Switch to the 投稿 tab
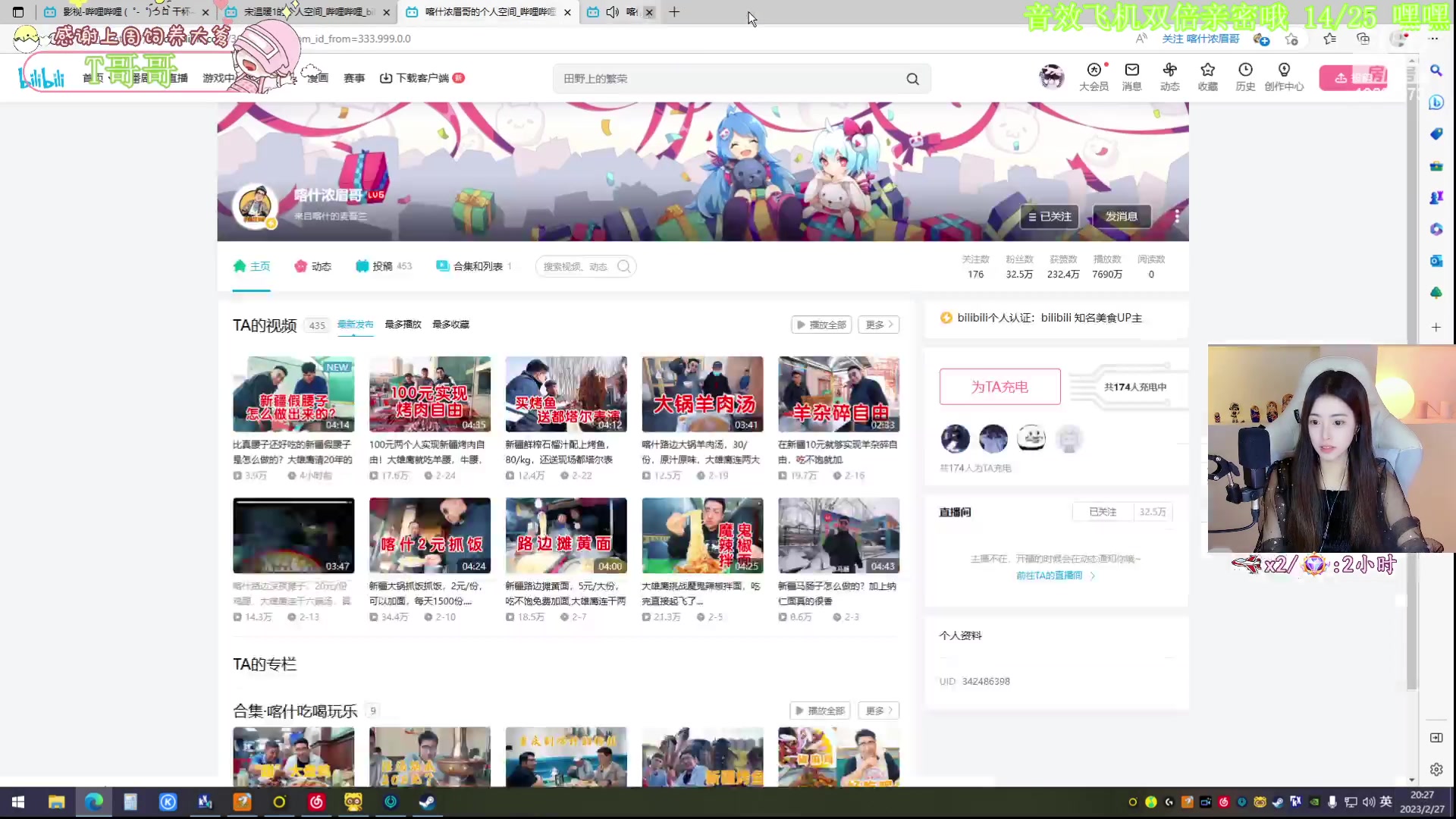Screen dimensions: 1456x819 pos(383,266)
